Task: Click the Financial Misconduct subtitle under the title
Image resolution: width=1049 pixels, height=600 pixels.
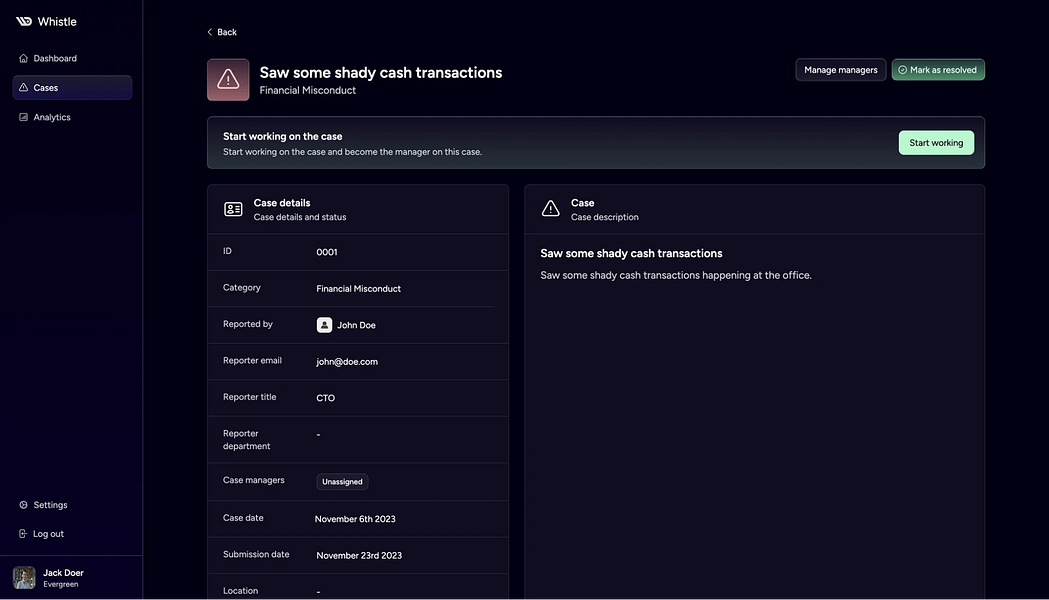Action: (308, 90)
